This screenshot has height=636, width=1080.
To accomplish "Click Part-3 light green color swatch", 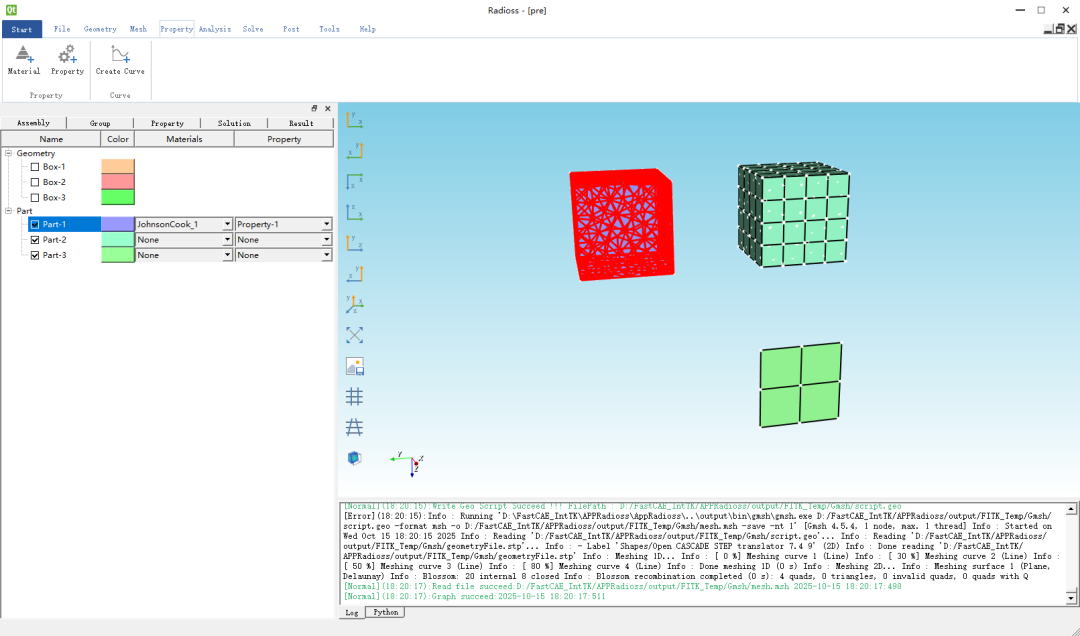I will point(118,255).
